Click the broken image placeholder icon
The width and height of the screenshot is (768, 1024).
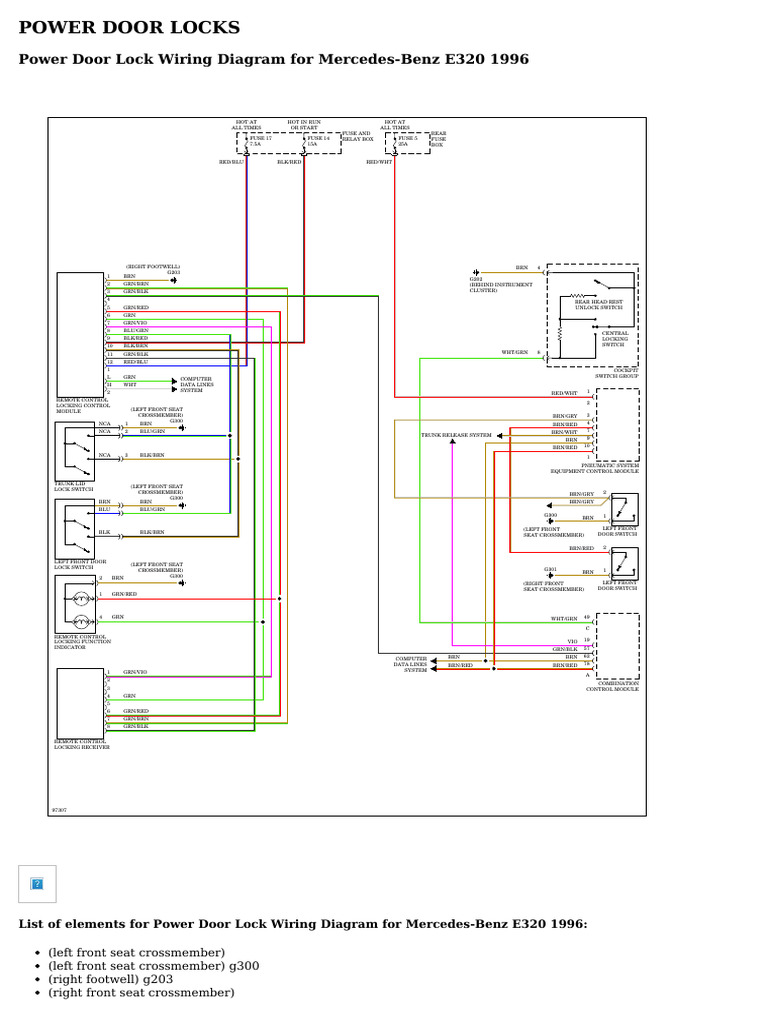click(x=37, y=884)
